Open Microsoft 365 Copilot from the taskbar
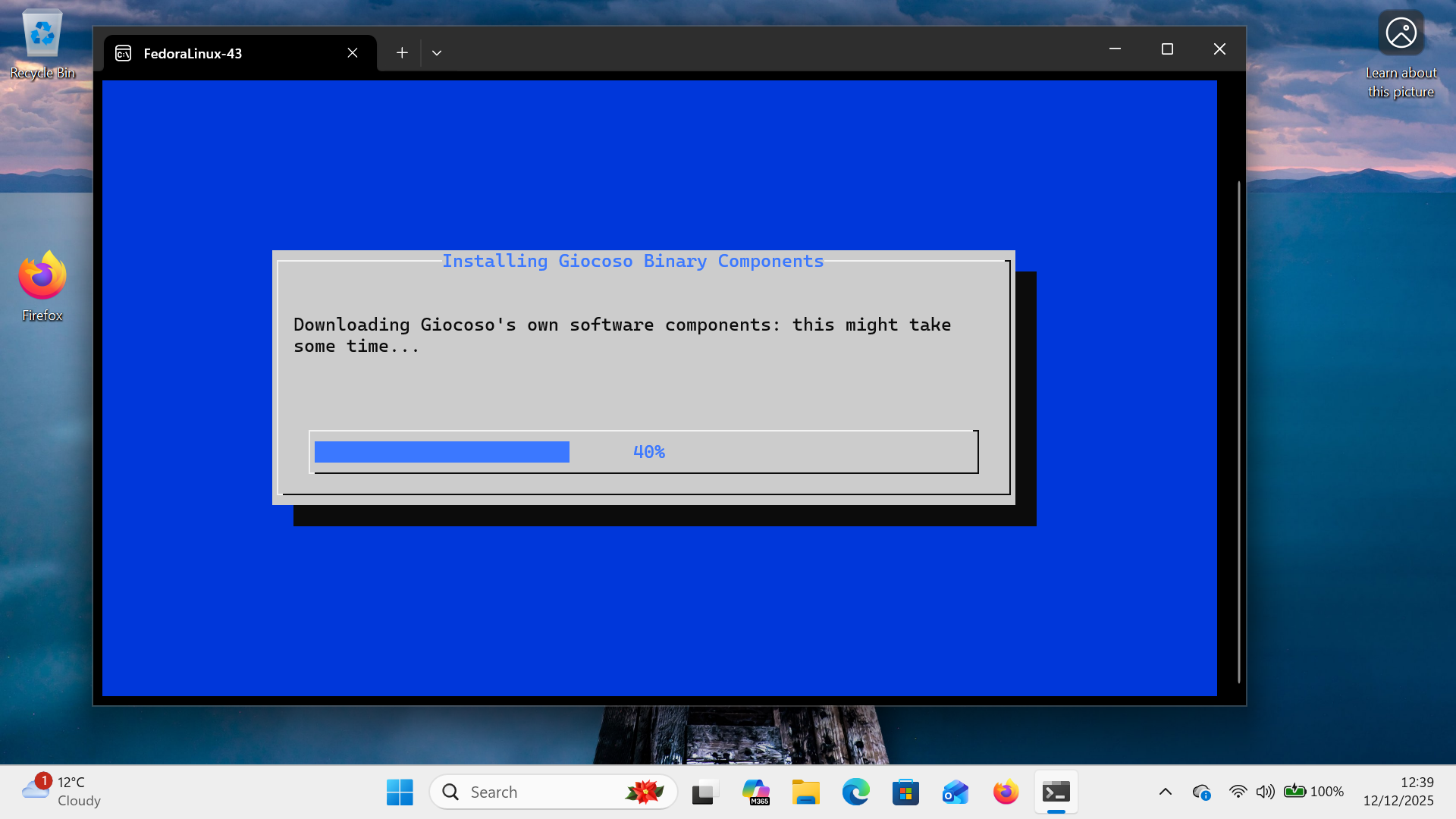The width and height of the screenshot is (1456, 819). tap(756, 791)
